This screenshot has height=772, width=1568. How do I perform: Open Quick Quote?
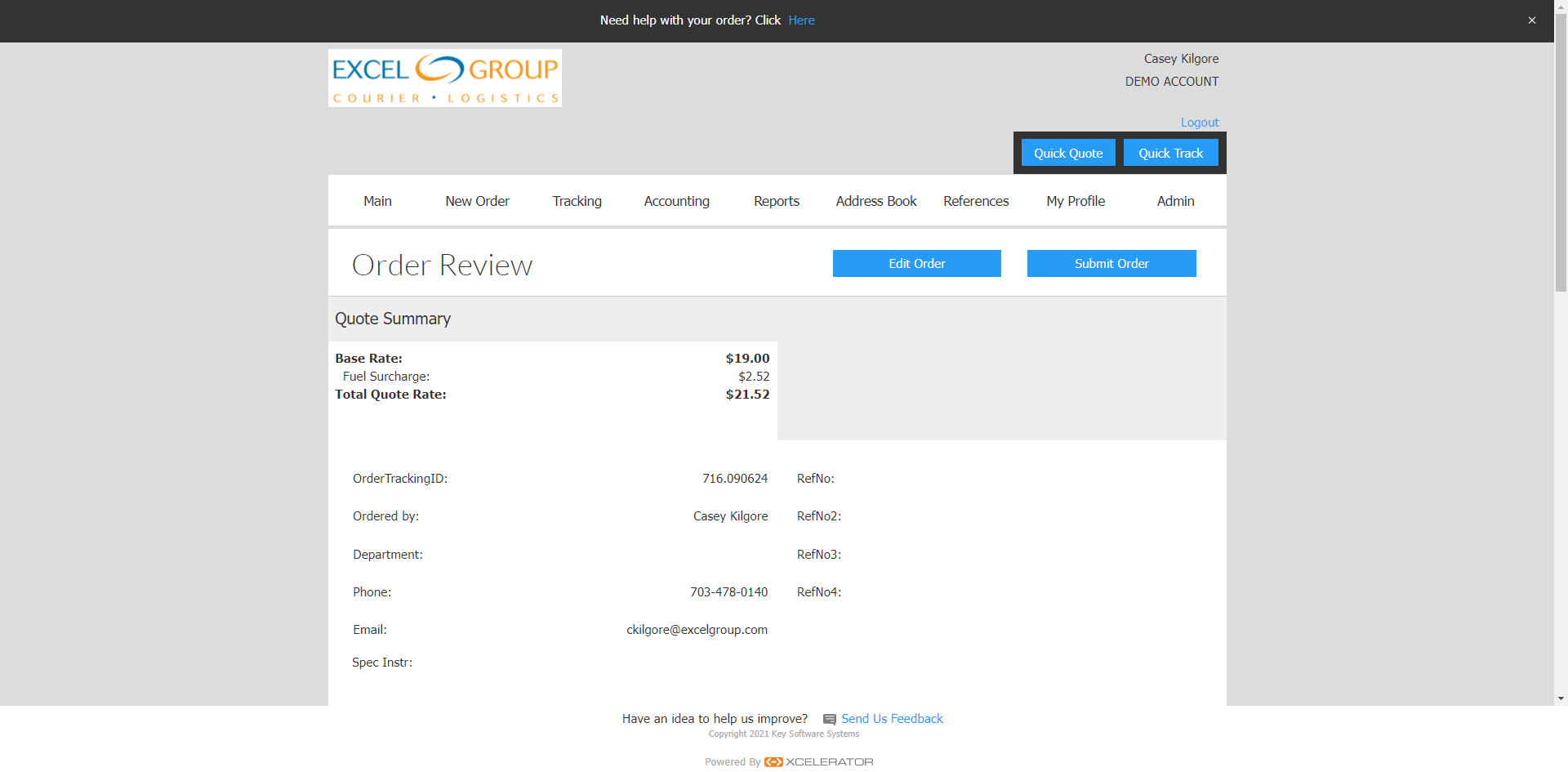pos(1068,153)
